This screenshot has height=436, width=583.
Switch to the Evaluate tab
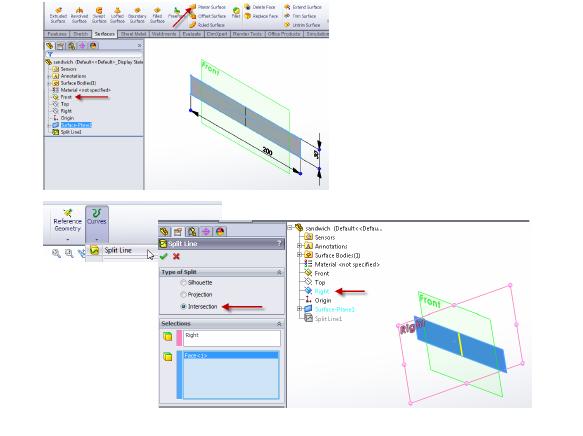[191, 34]
